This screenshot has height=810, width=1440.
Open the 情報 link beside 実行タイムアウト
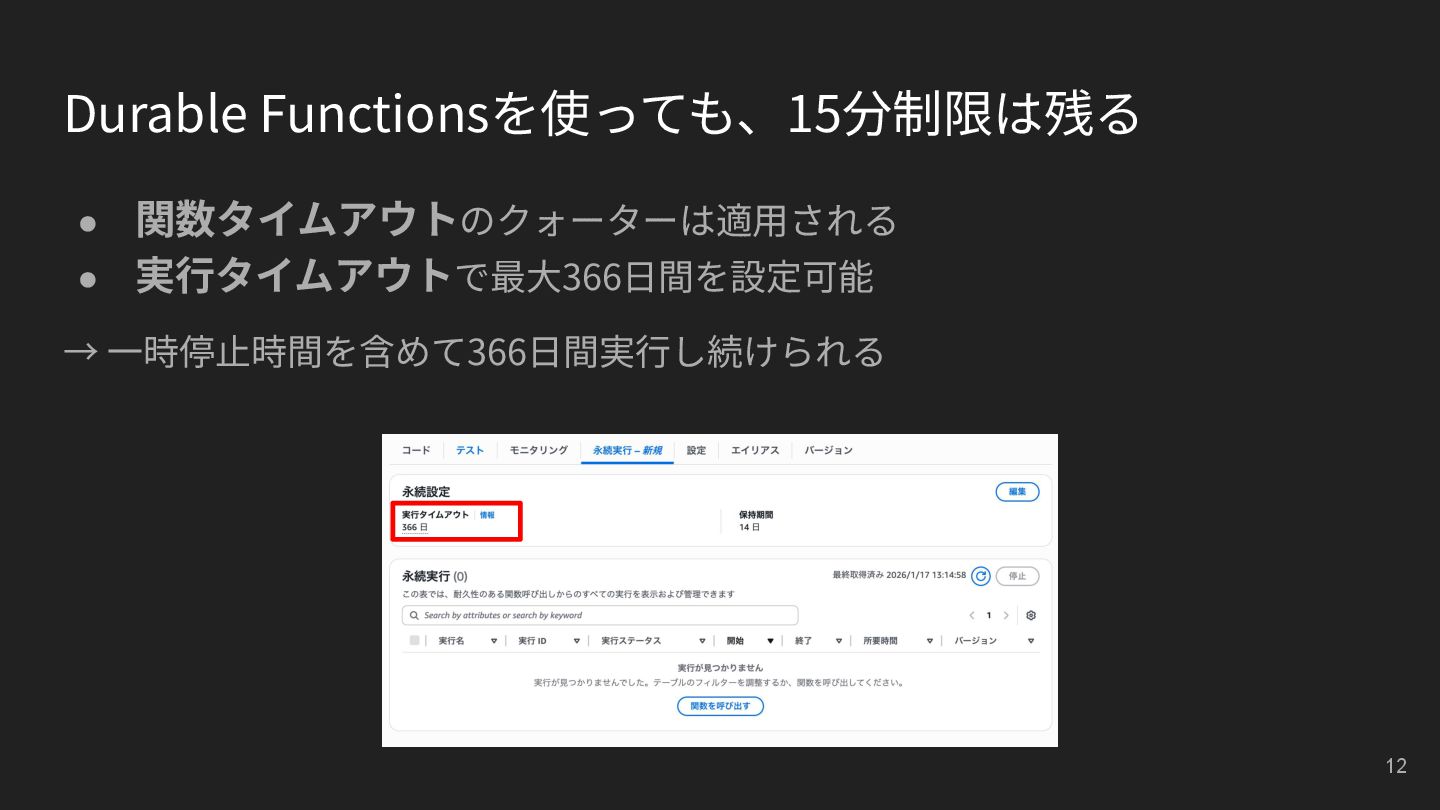coord(487,515)
